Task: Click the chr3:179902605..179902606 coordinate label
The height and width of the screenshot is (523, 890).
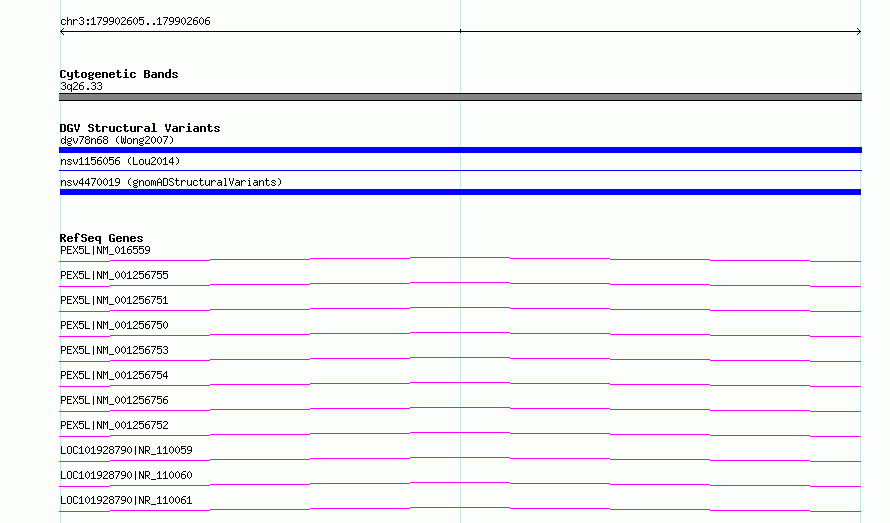Action: coord(135,22)
